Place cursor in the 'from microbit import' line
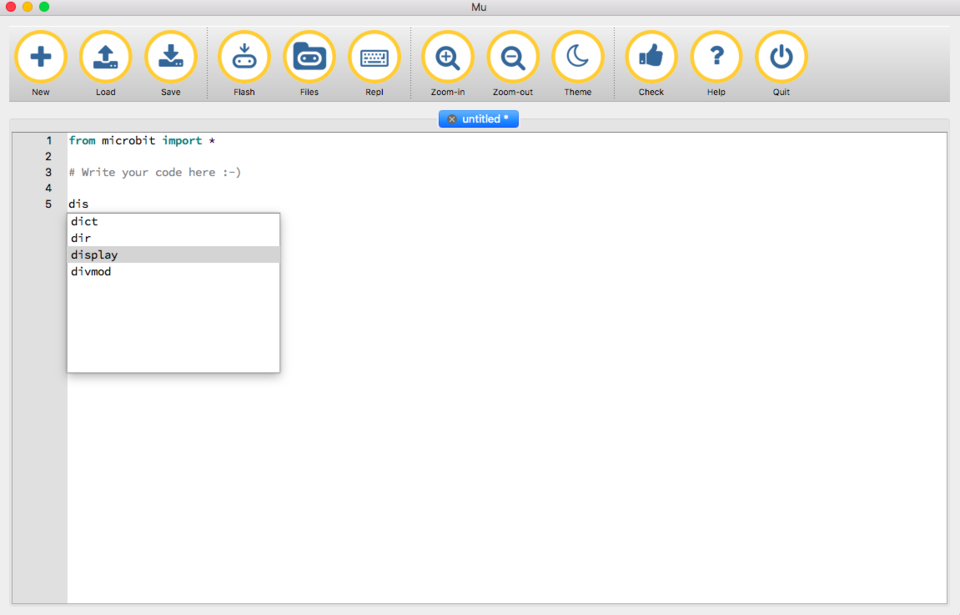960x615 pixels. 142,140
